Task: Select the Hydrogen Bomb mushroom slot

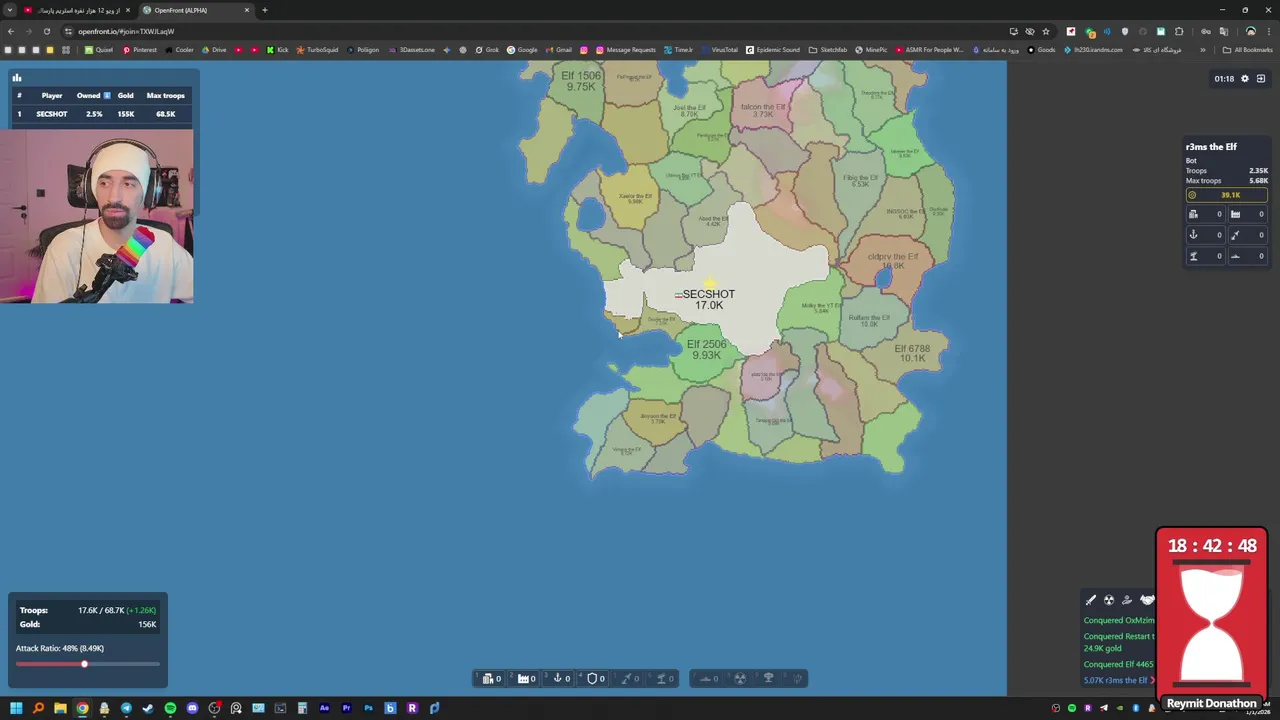Action: 768,679
